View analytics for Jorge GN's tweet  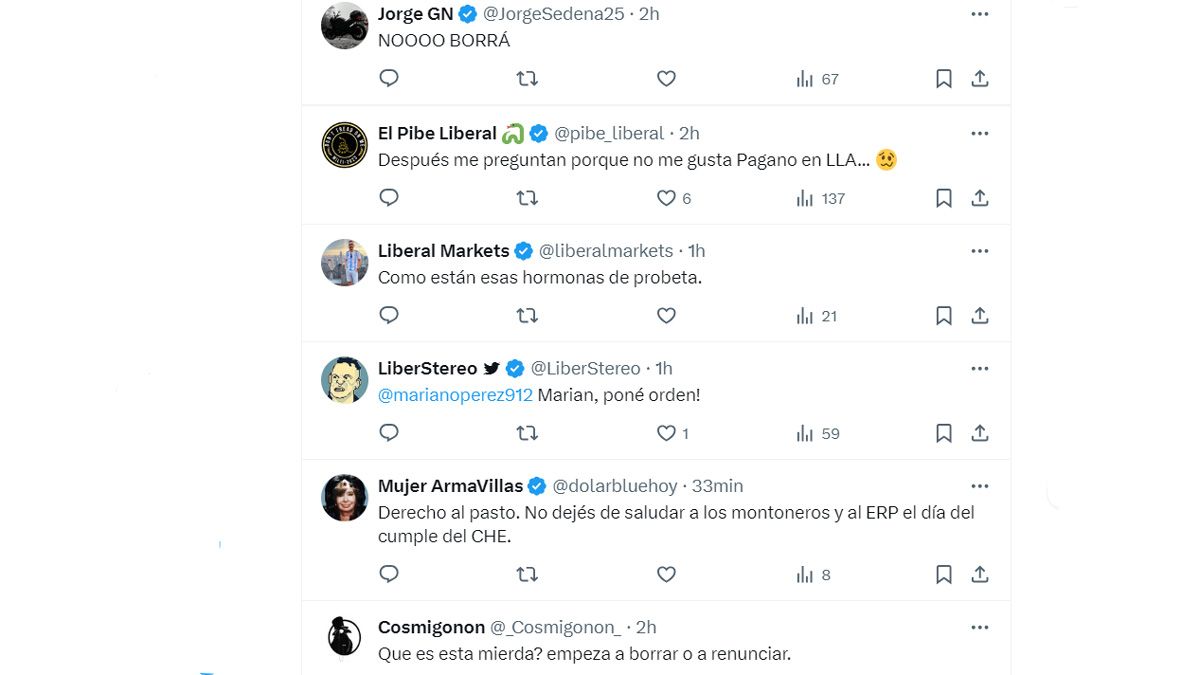coord(816,79)
